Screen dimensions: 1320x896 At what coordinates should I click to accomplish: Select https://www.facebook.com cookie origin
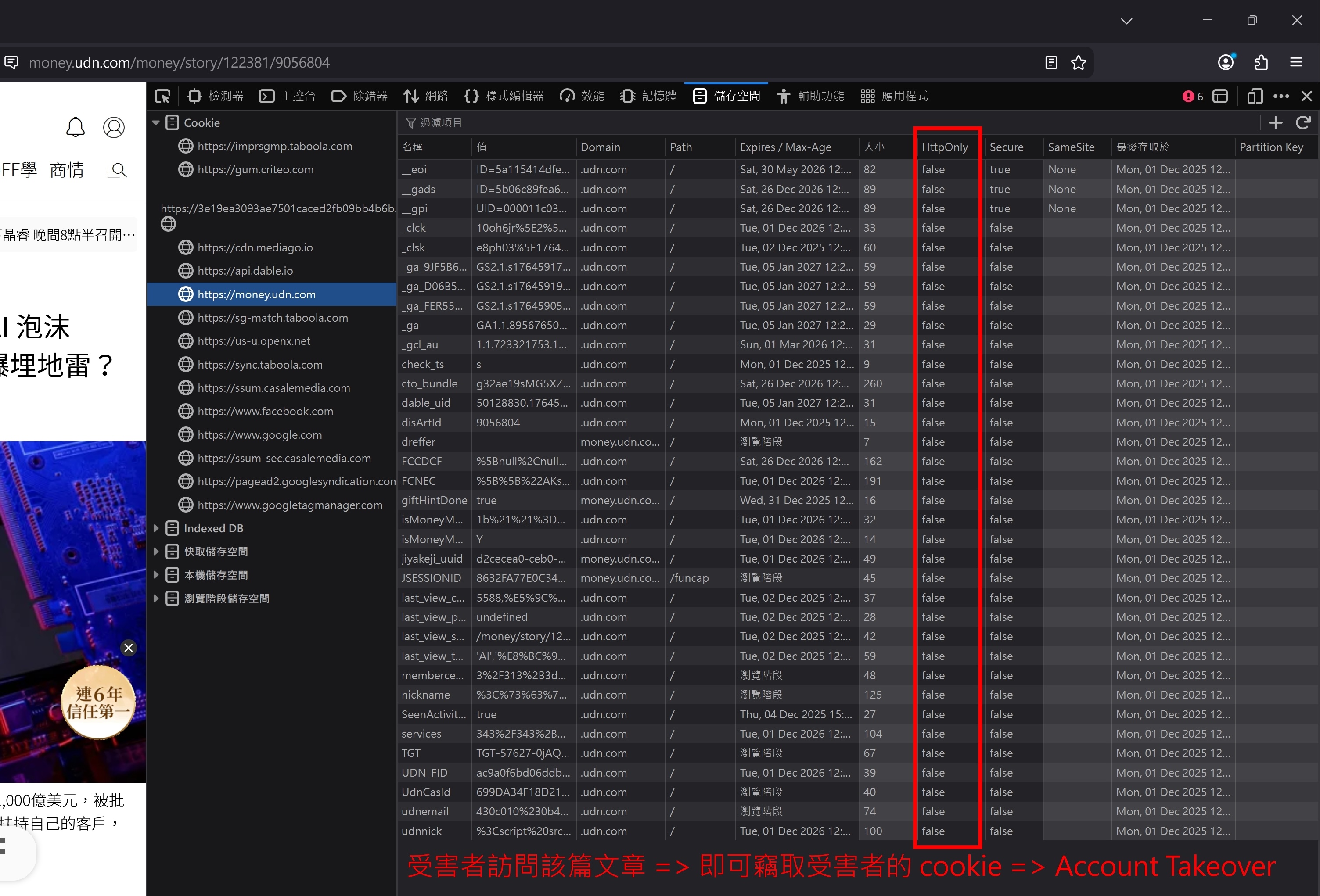pos(271,411)
